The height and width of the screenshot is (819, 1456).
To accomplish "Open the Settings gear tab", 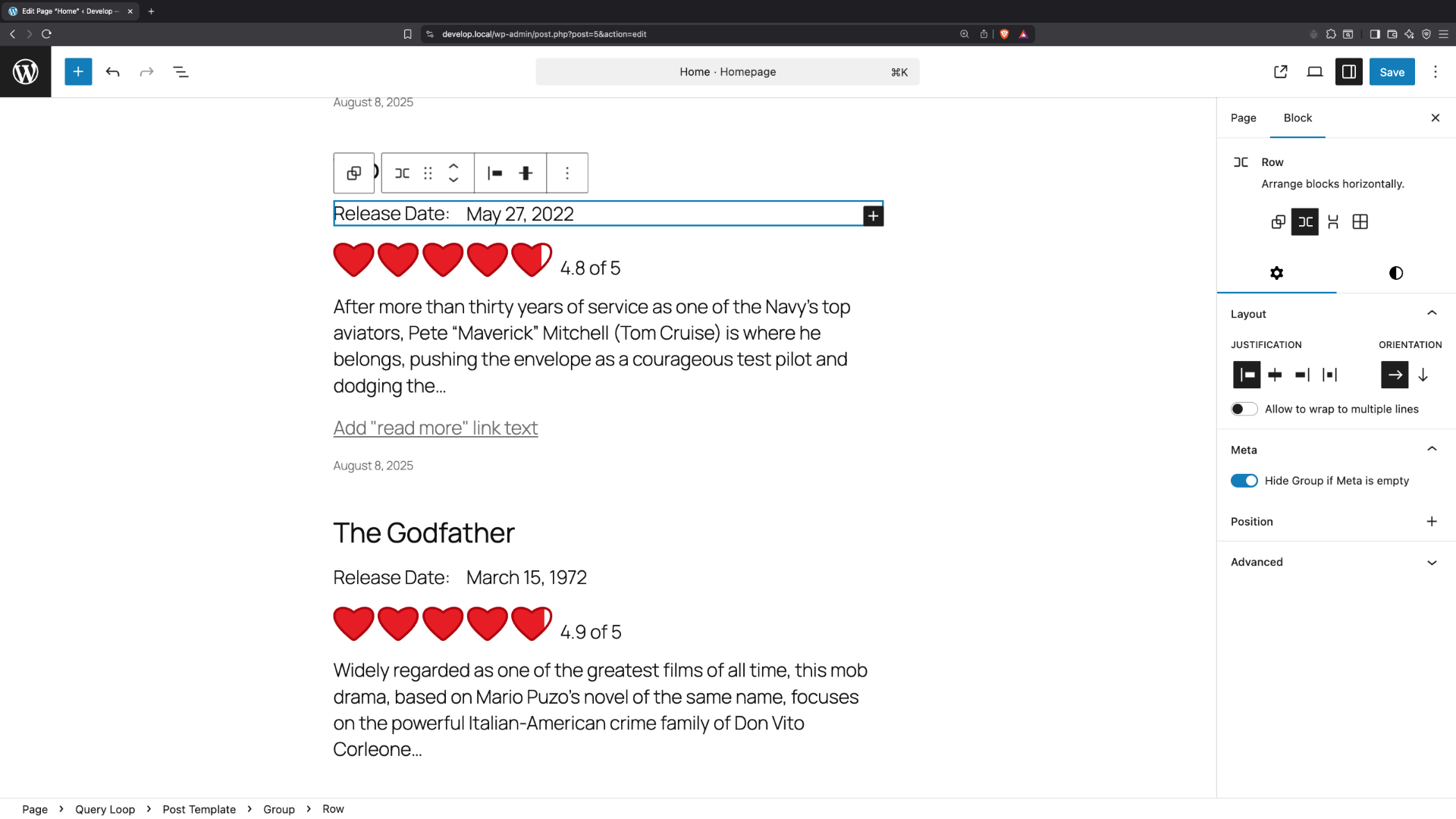I will 1276,273.
